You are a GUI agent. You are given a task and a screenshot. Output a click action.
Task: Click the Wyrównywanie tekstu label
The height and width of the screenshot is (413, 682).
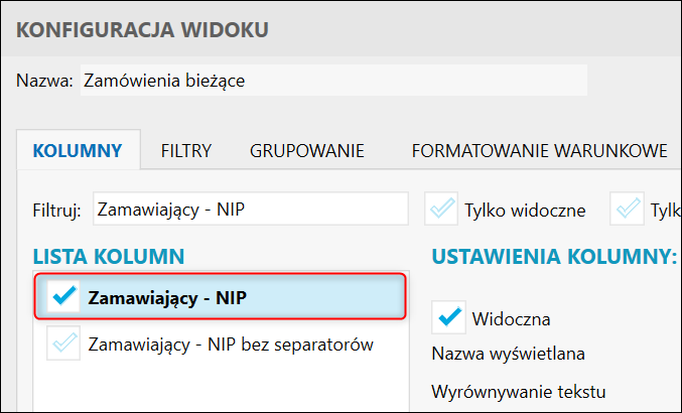519,390
